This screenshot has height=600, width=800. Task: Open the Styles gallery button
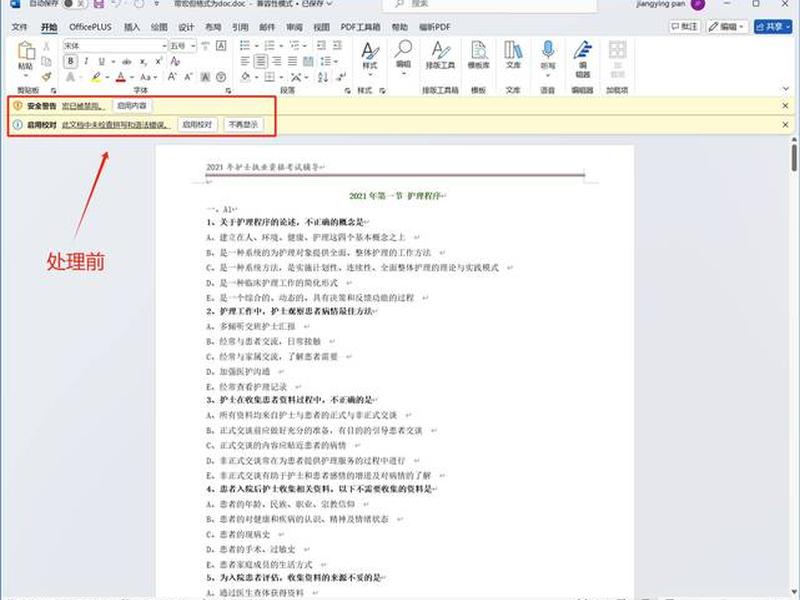(370, 59)
